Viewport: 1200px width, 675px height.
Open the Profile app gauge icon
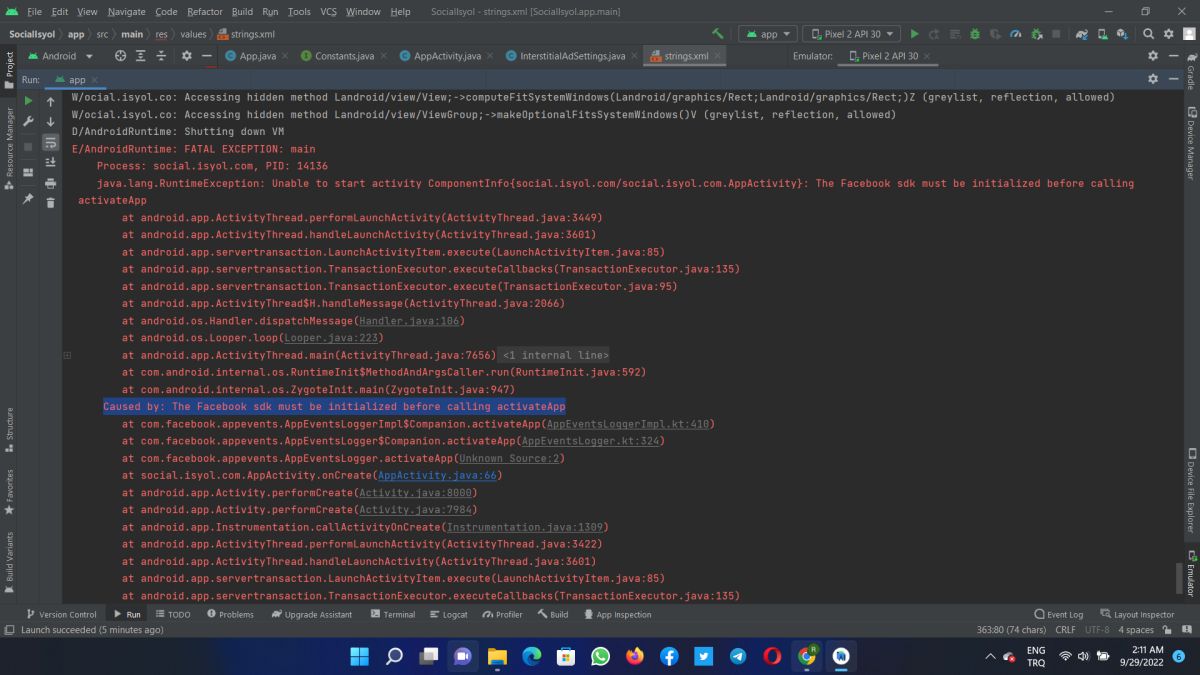click(1016, 34)
